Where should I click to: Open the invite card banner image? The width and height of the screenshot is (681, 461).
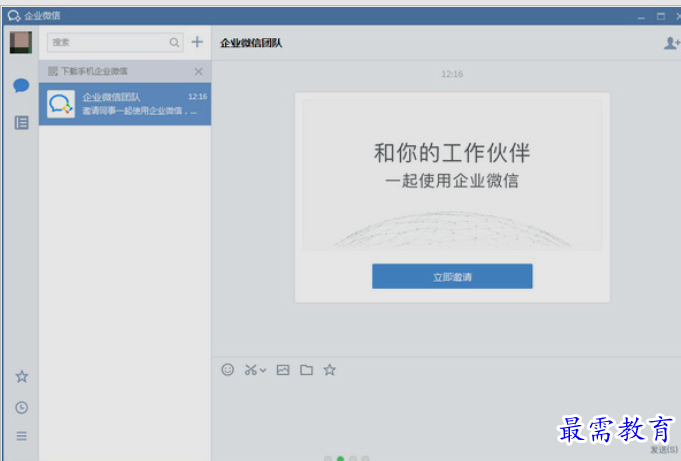coord(452,175)
